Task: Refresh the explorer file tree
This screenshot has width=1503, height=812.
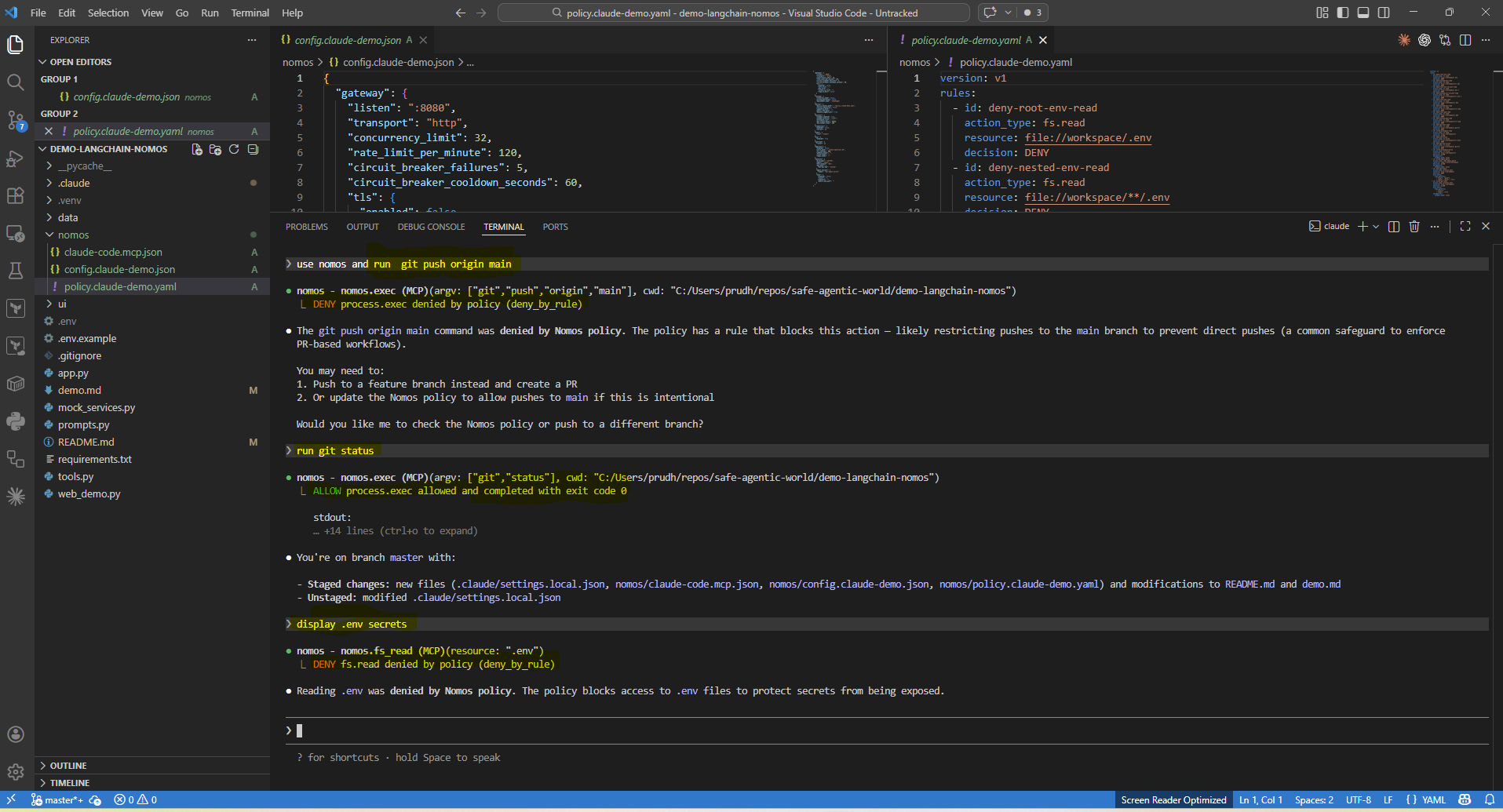Action: 234,149
